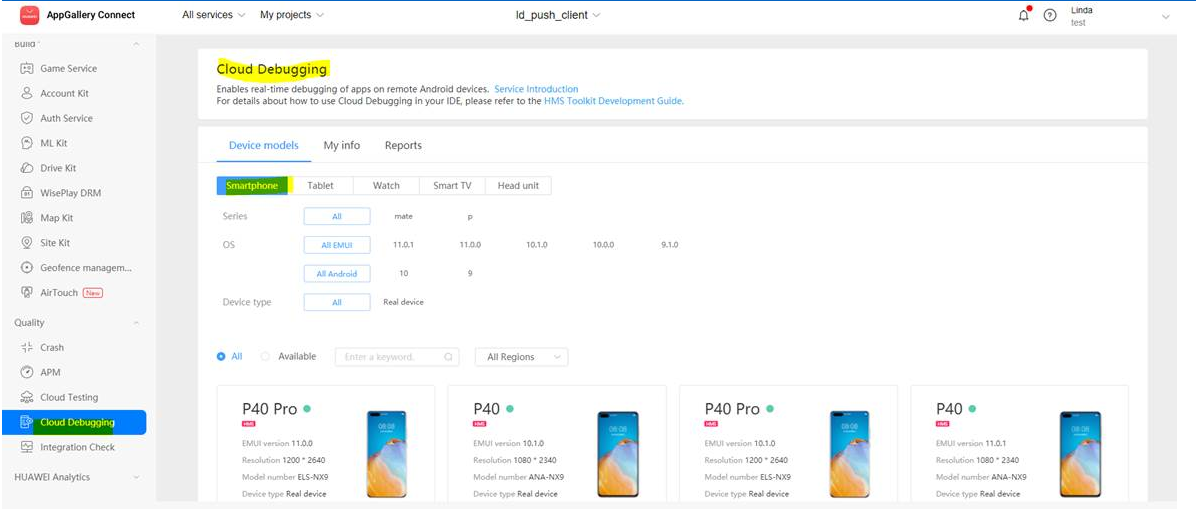Select the Available radio button

pos(265,356)
